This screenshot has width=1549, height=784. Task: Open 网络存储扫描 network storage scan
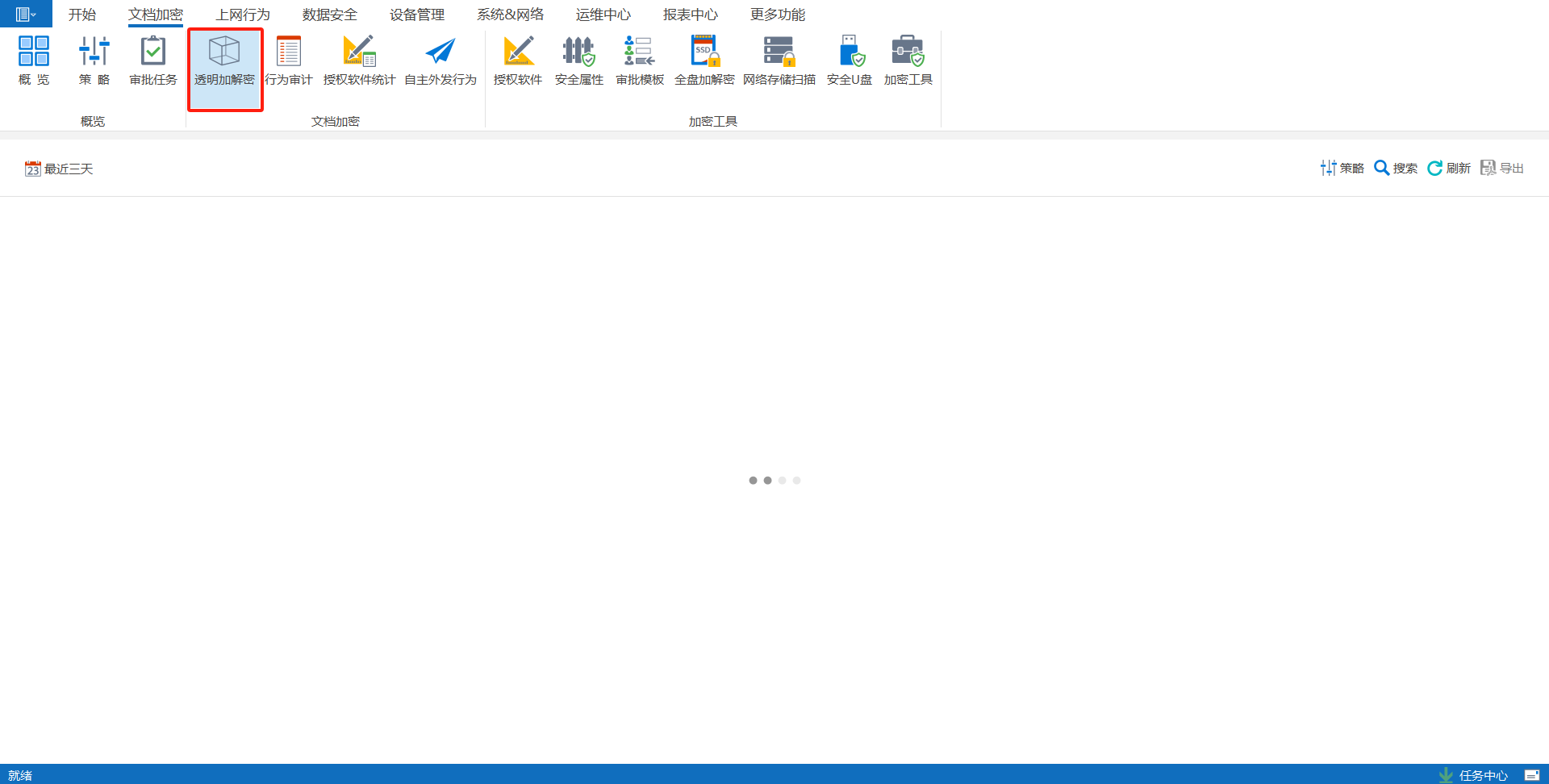coord(779,60)
